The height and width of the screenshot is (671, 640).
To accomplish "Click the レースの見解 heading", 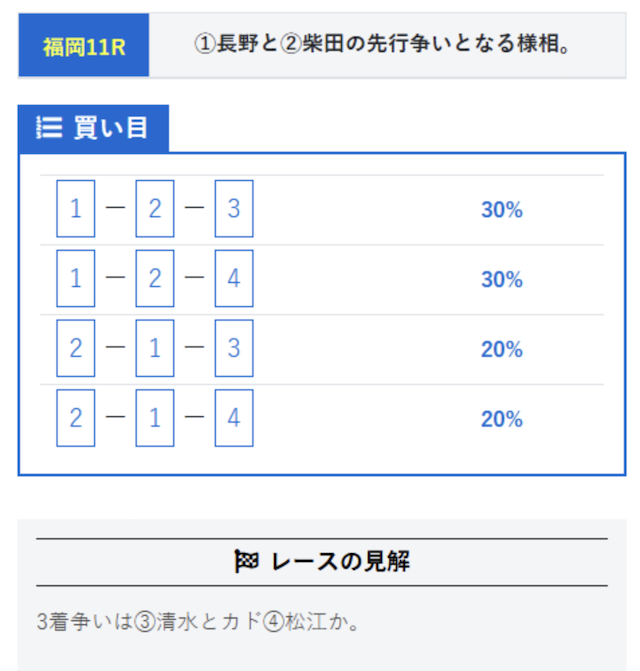I will 322,561.
